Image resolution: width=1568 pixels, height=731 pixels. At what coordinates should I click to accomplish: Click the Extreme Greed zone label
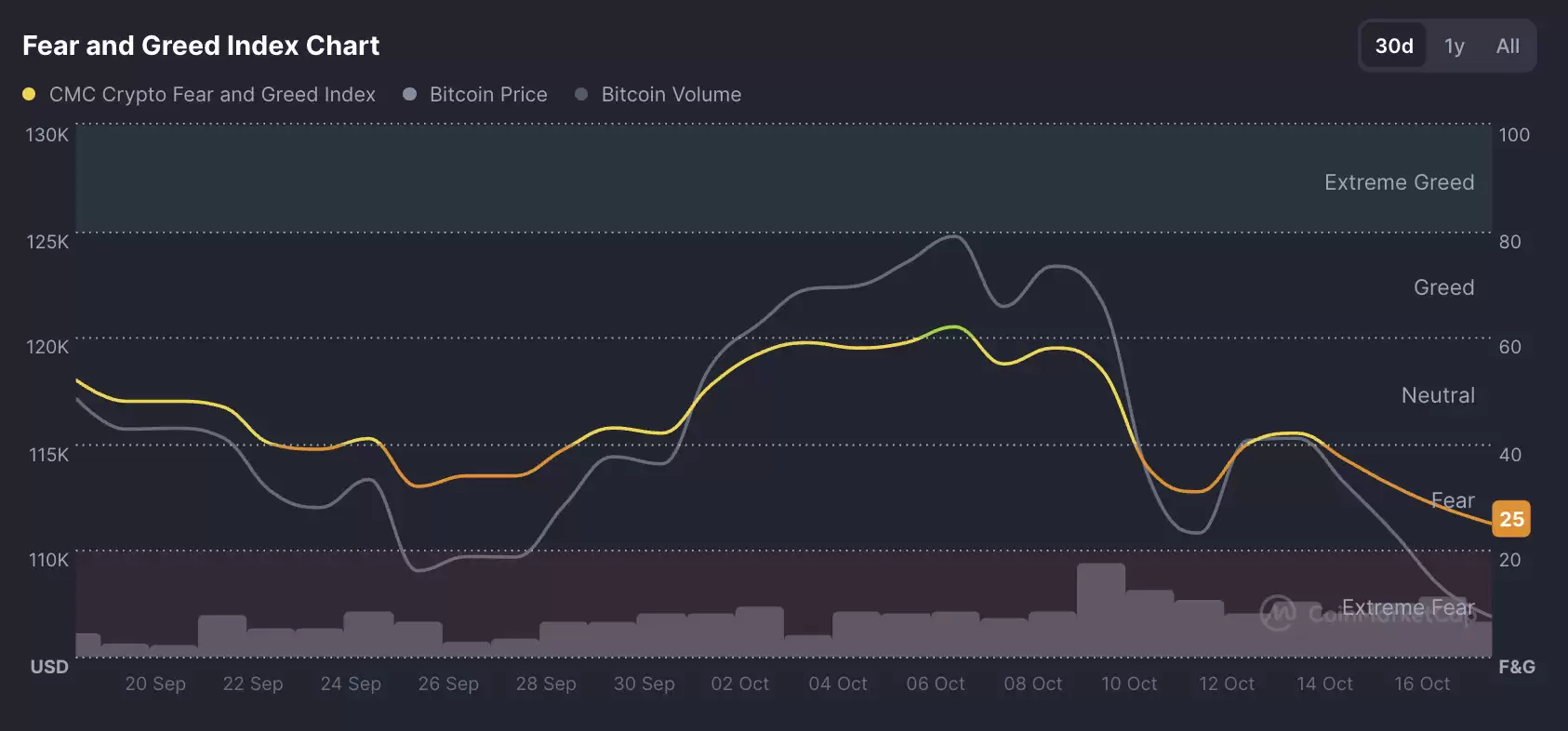(1399, 182)
